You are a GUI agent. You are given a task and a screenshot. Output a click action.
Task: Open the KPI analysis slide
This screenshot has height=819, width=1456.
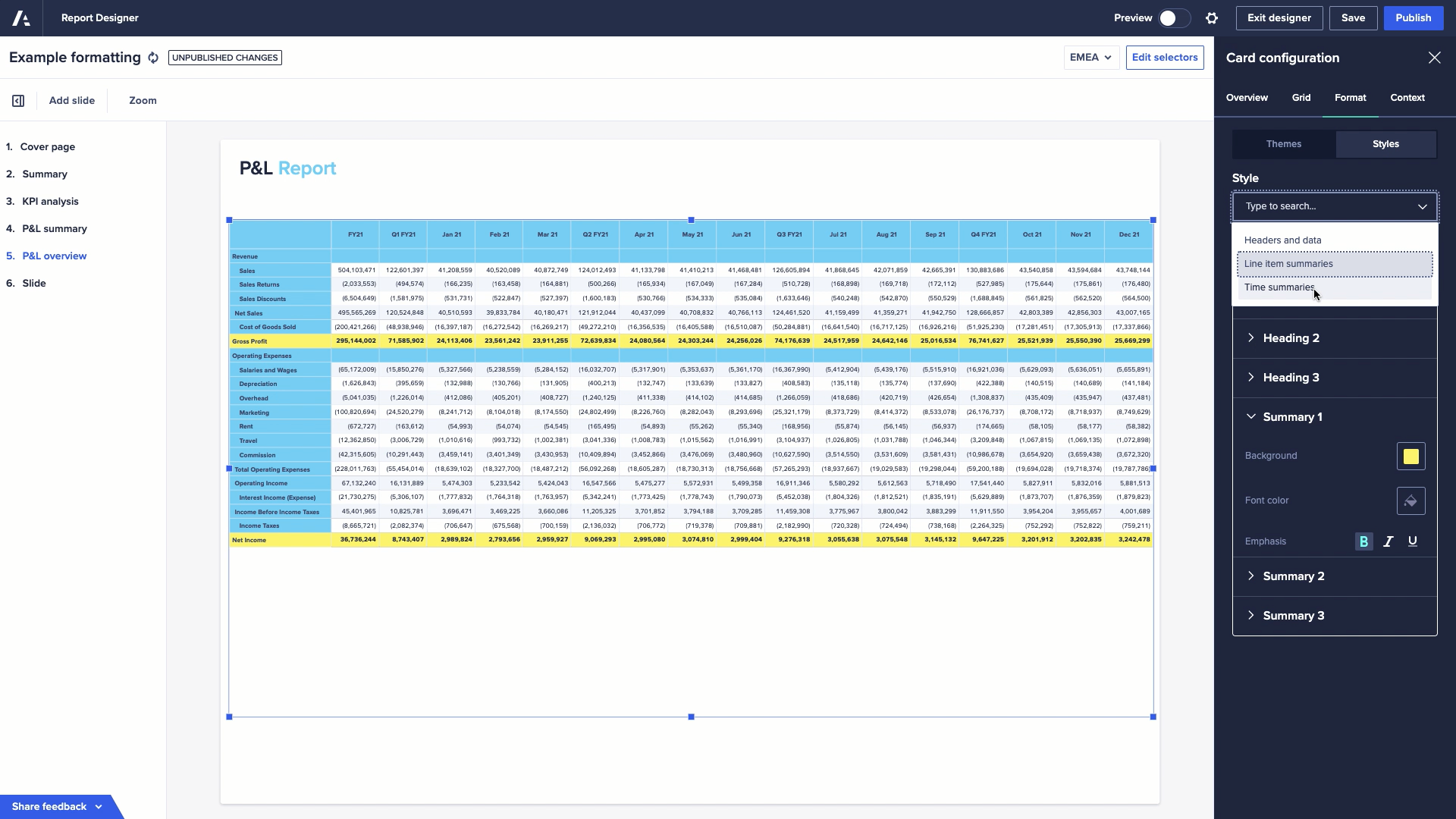50,202
